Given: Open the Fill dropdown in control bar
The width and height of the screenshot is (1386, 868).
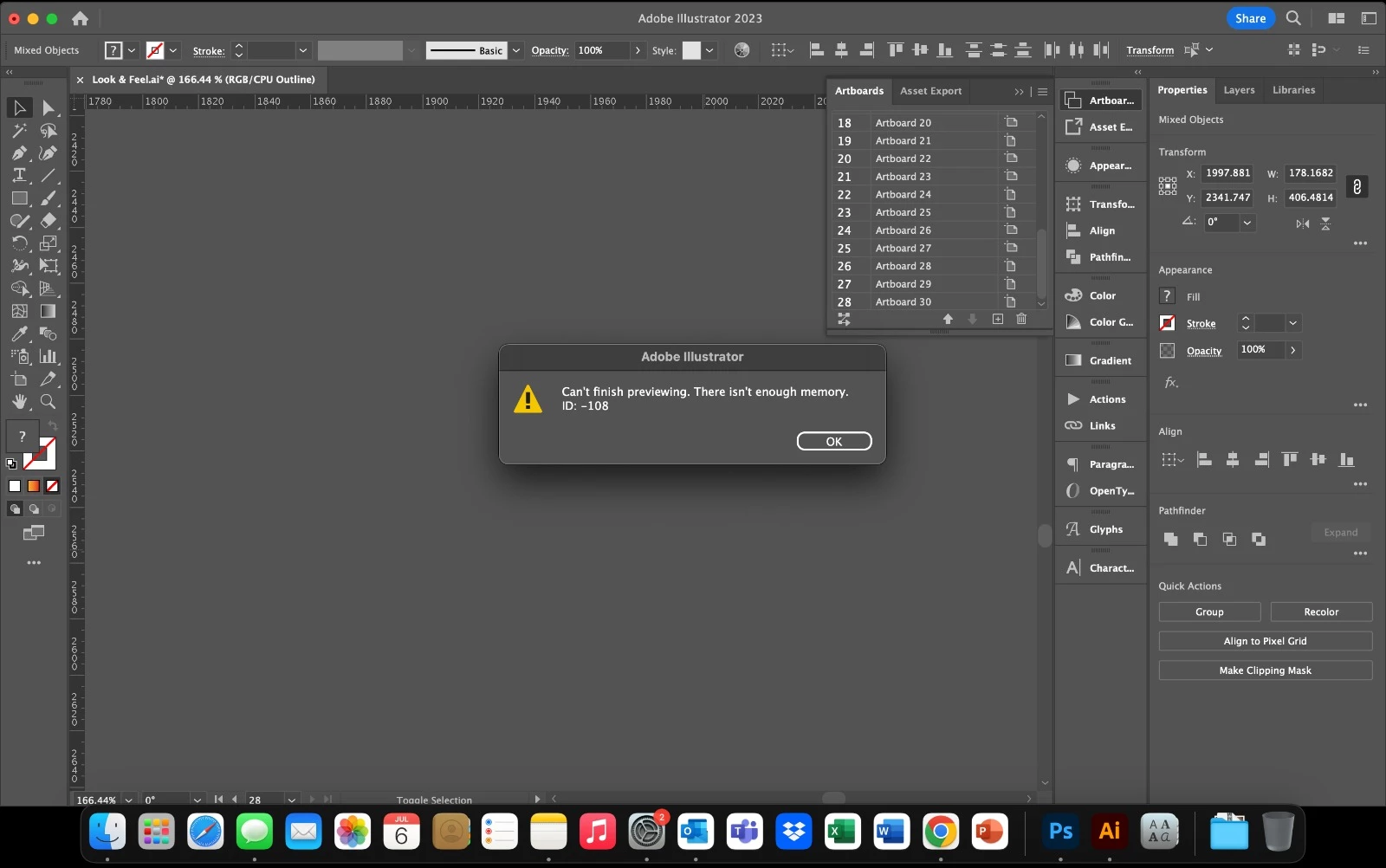Looking at the screenshot, I should click(132, 50).
